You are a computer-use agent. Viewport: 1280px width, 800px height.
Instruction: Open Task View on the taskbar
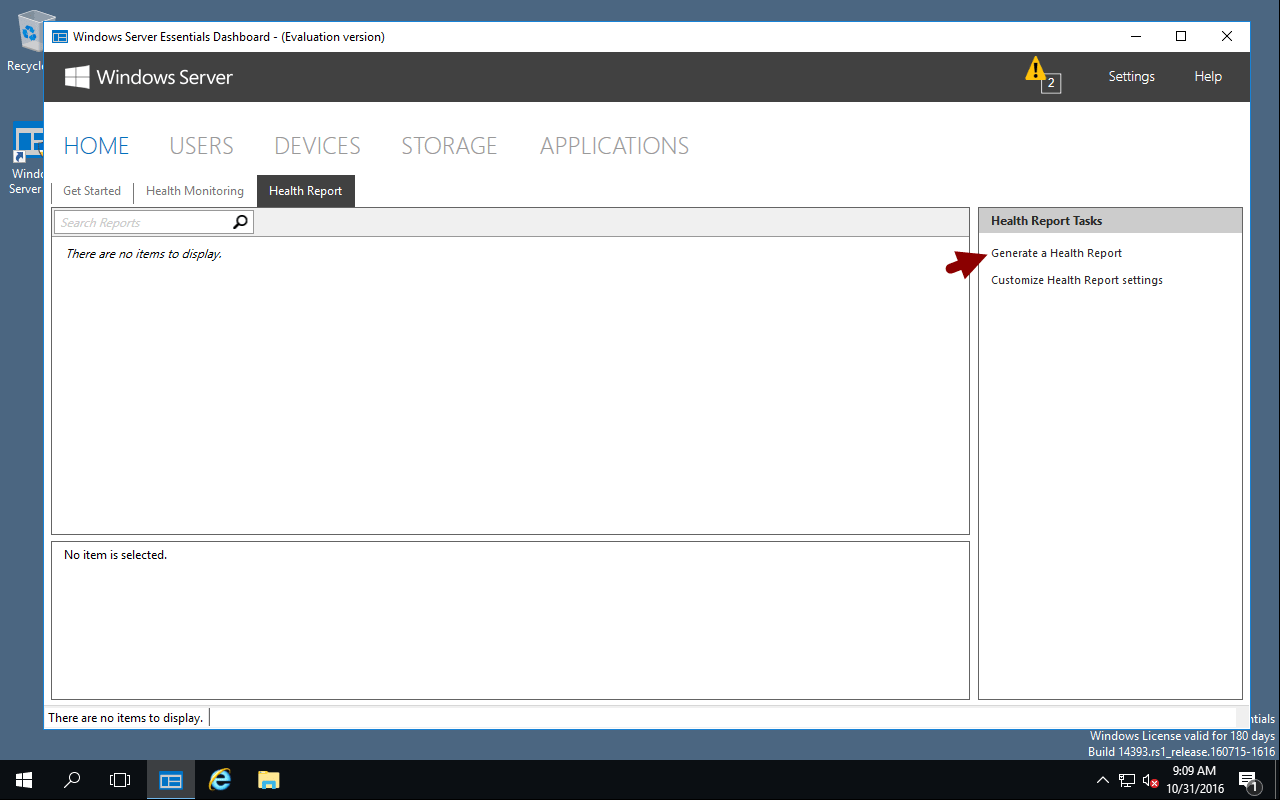click(x=120, y=780)
